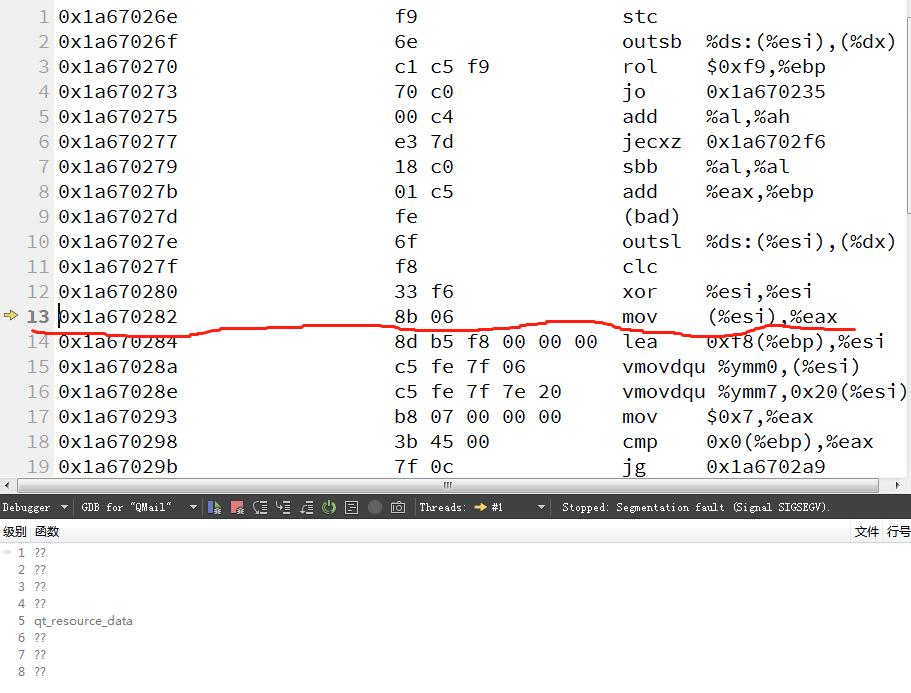Click the Step Over icon
Screen dimensions: 911x693
point(260,508)
